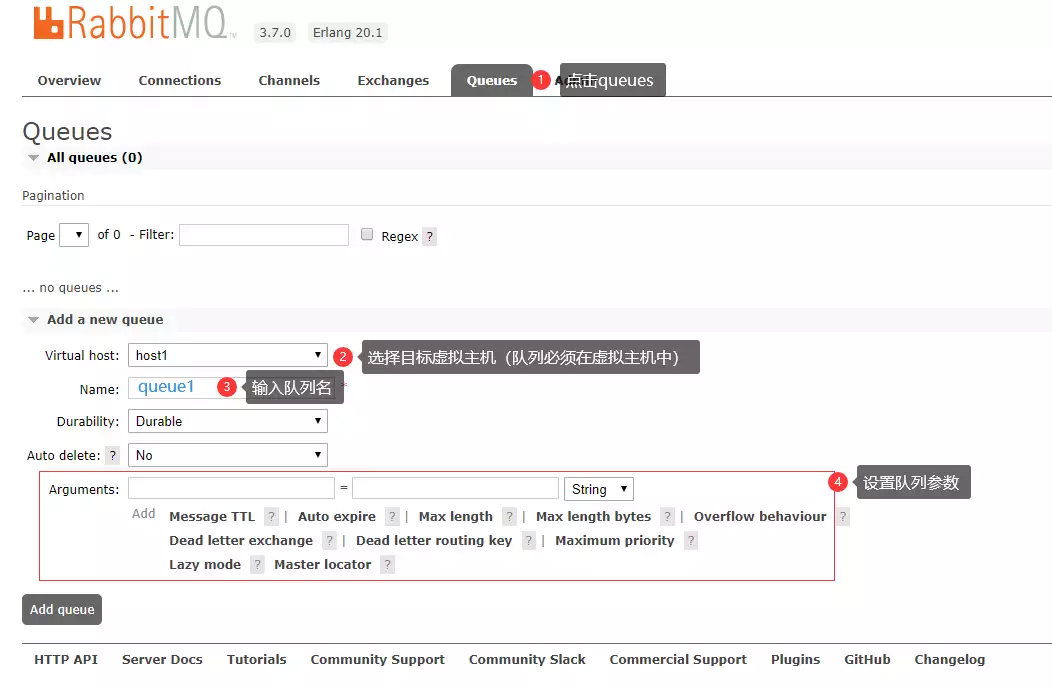Click the Erlang 20.1 version badge
Screen dimensions: 1052x689
[348, 32]
